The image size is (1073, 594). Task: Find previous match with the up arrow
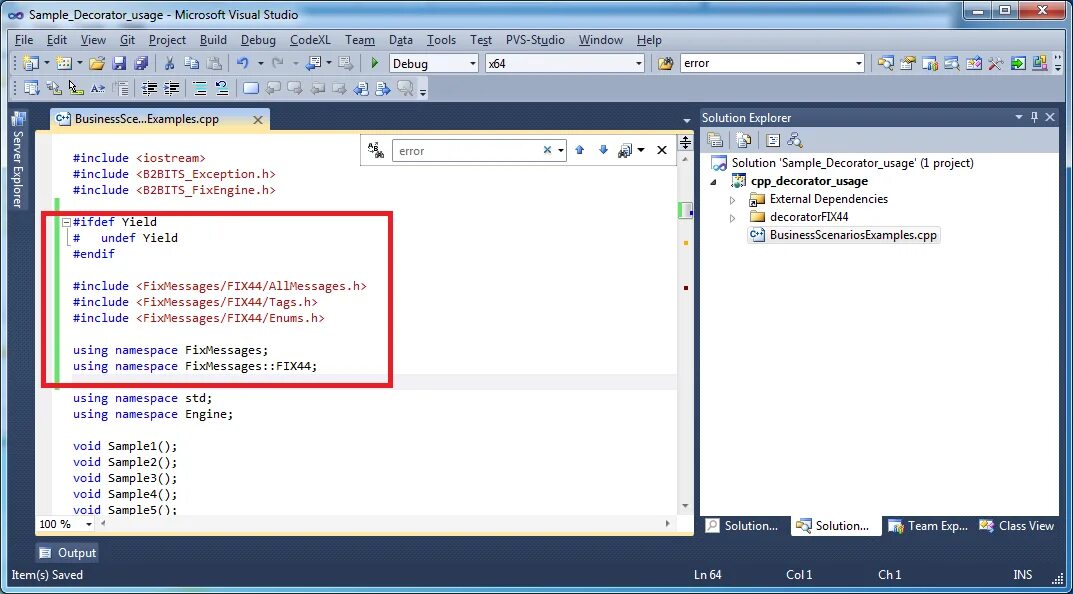pos(580,151)
